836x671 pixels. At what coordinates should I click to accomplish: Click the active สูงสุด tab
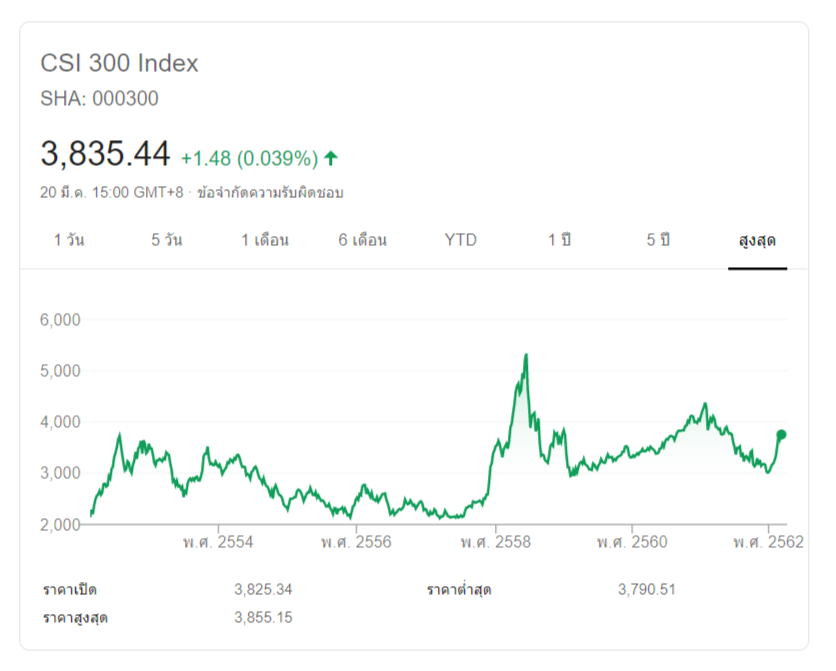[x=757, y=241]
